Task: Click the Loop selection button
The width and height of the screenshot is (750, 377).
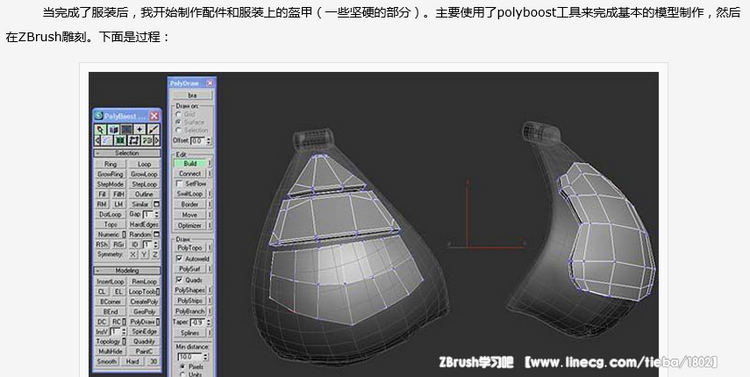Action: pyautogui.click(x=144, y=164)
